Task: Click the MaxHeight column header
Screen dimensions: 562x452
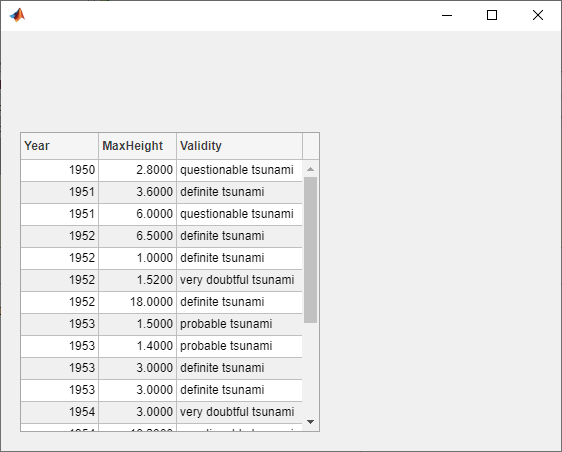Action: click(x=138, y=146)
